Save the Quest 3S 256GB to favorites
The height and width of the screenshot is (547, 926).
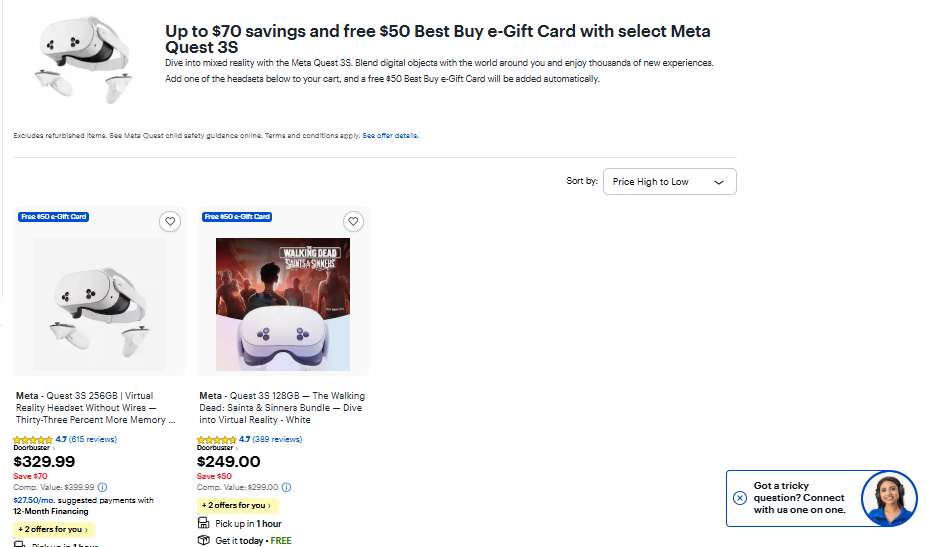tap(170, 222)
